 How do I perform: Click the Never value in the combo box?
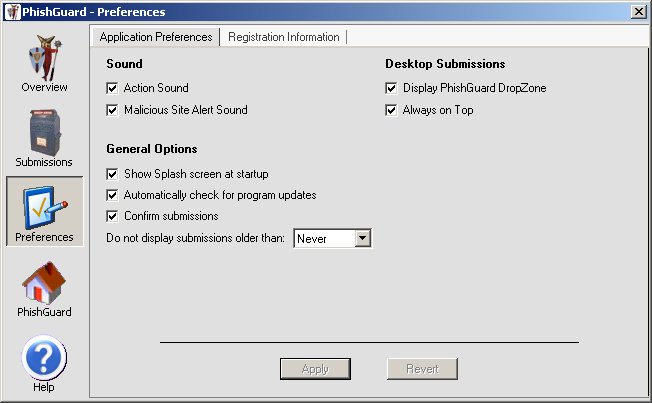[312, 239]
